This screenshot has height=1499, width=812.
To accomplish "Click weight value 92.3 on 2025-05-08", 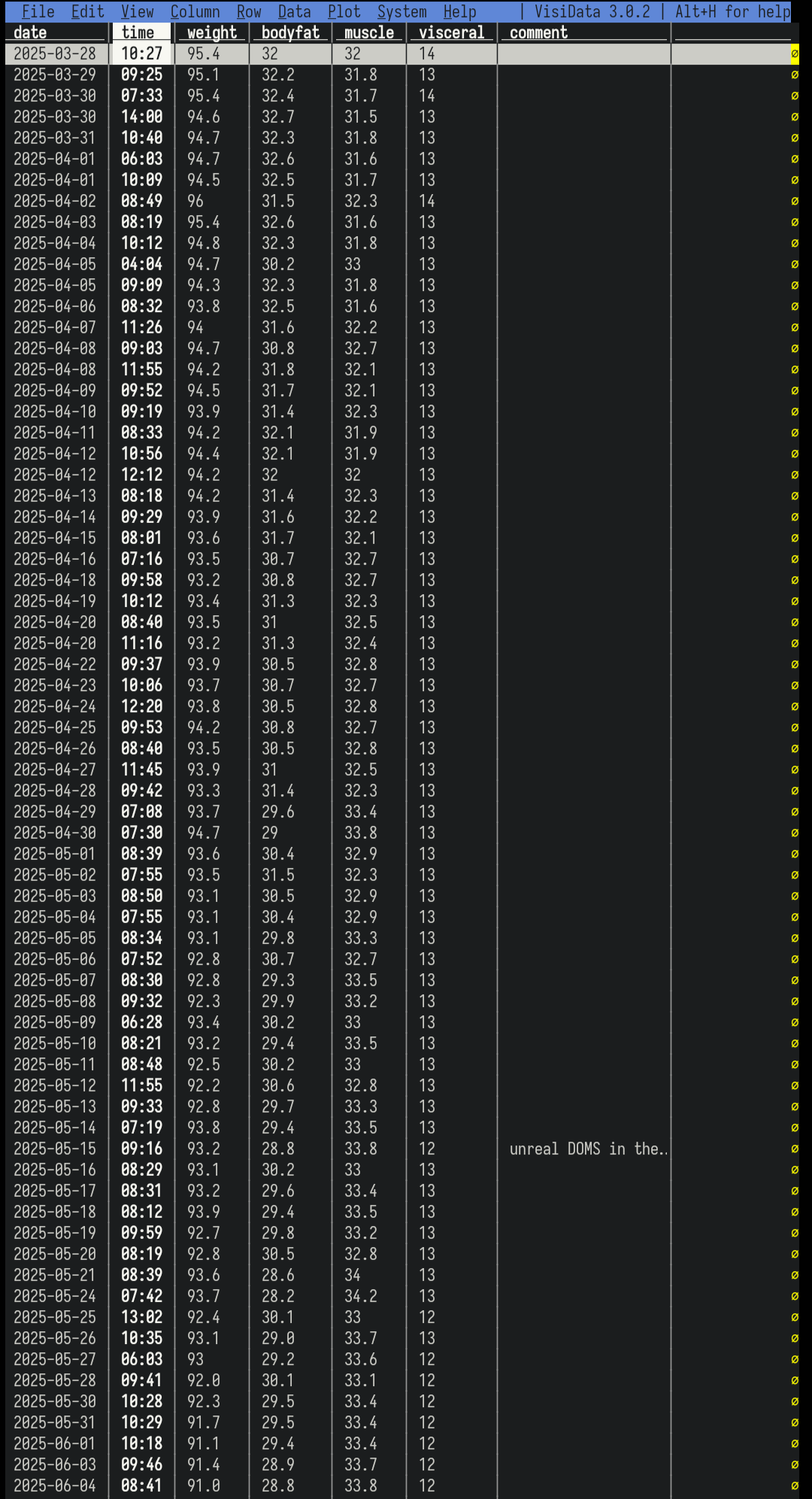I will (x=204, y=1001).
